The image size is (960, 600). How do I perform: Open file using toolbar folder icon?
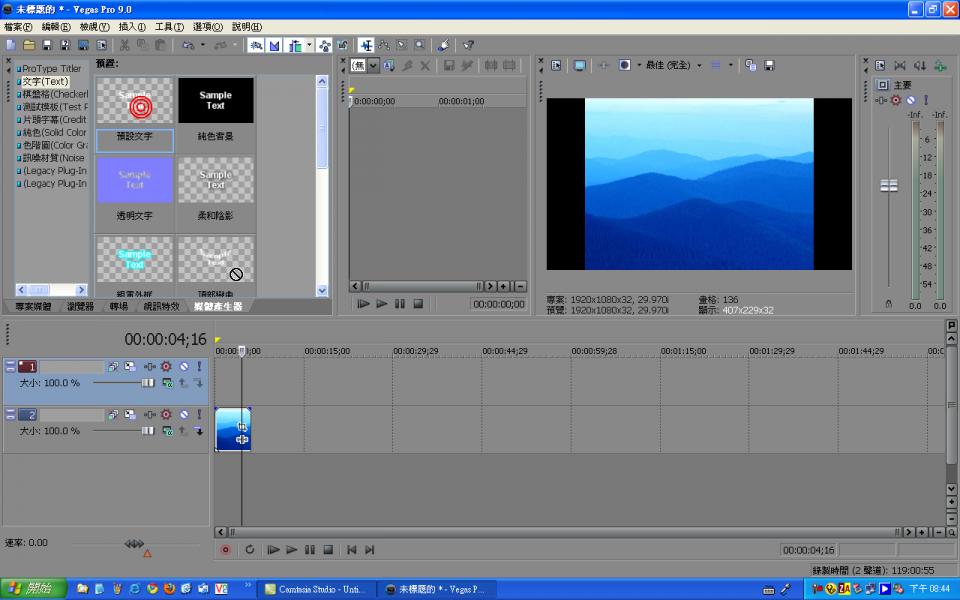[29, 45]
